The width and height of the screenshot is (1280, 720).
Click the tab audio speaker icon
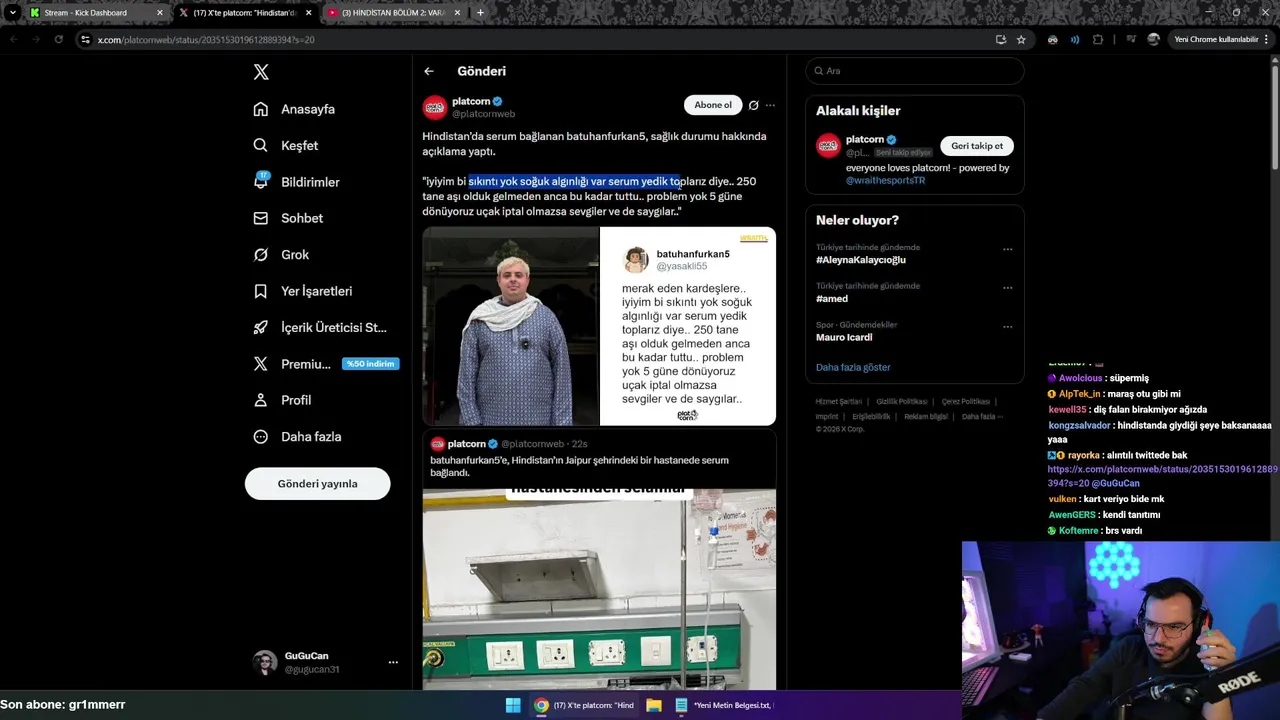coord(1075,40)
